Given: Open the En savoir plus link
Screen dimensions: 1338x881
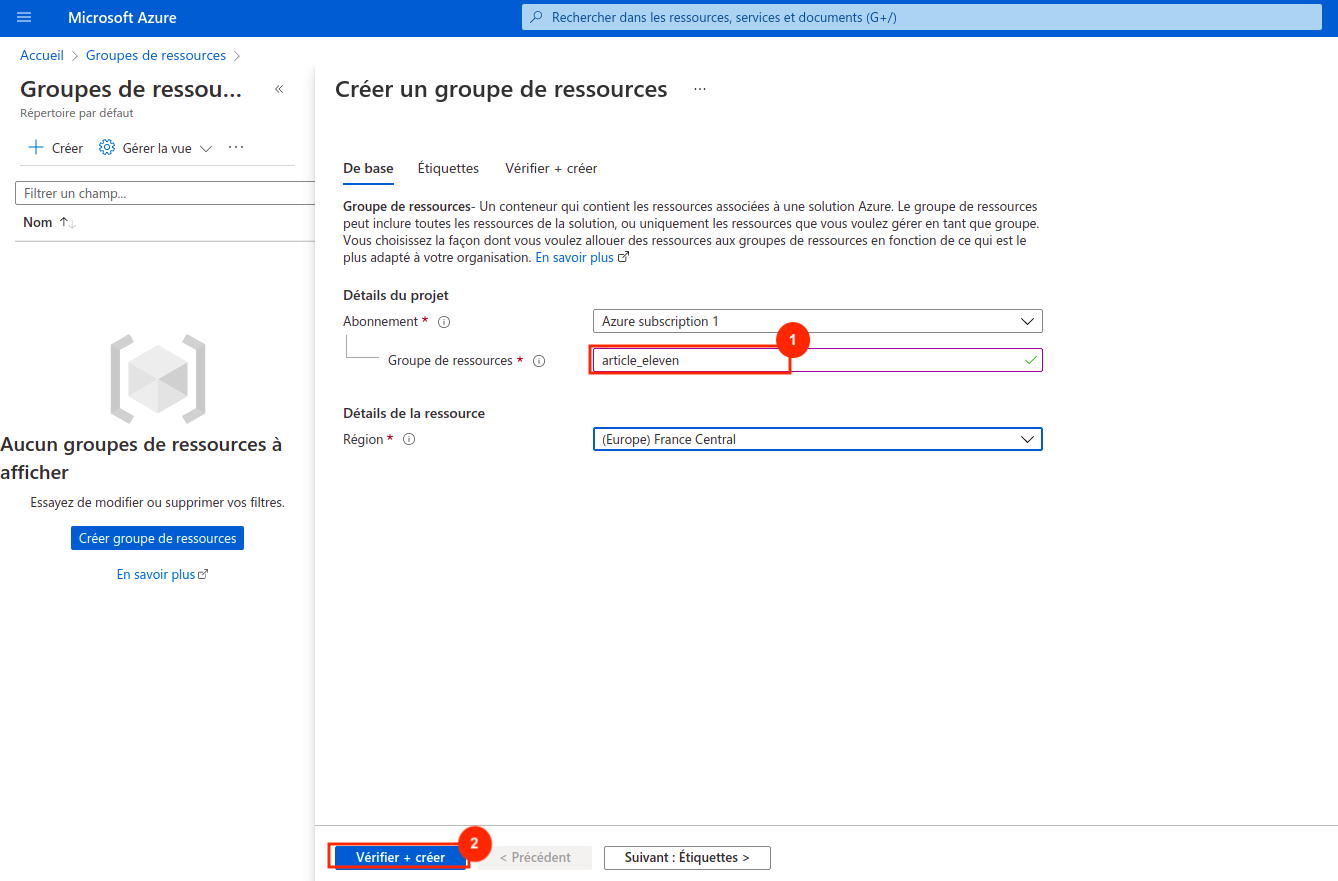Looking at the screenshot, I should 576,257.
